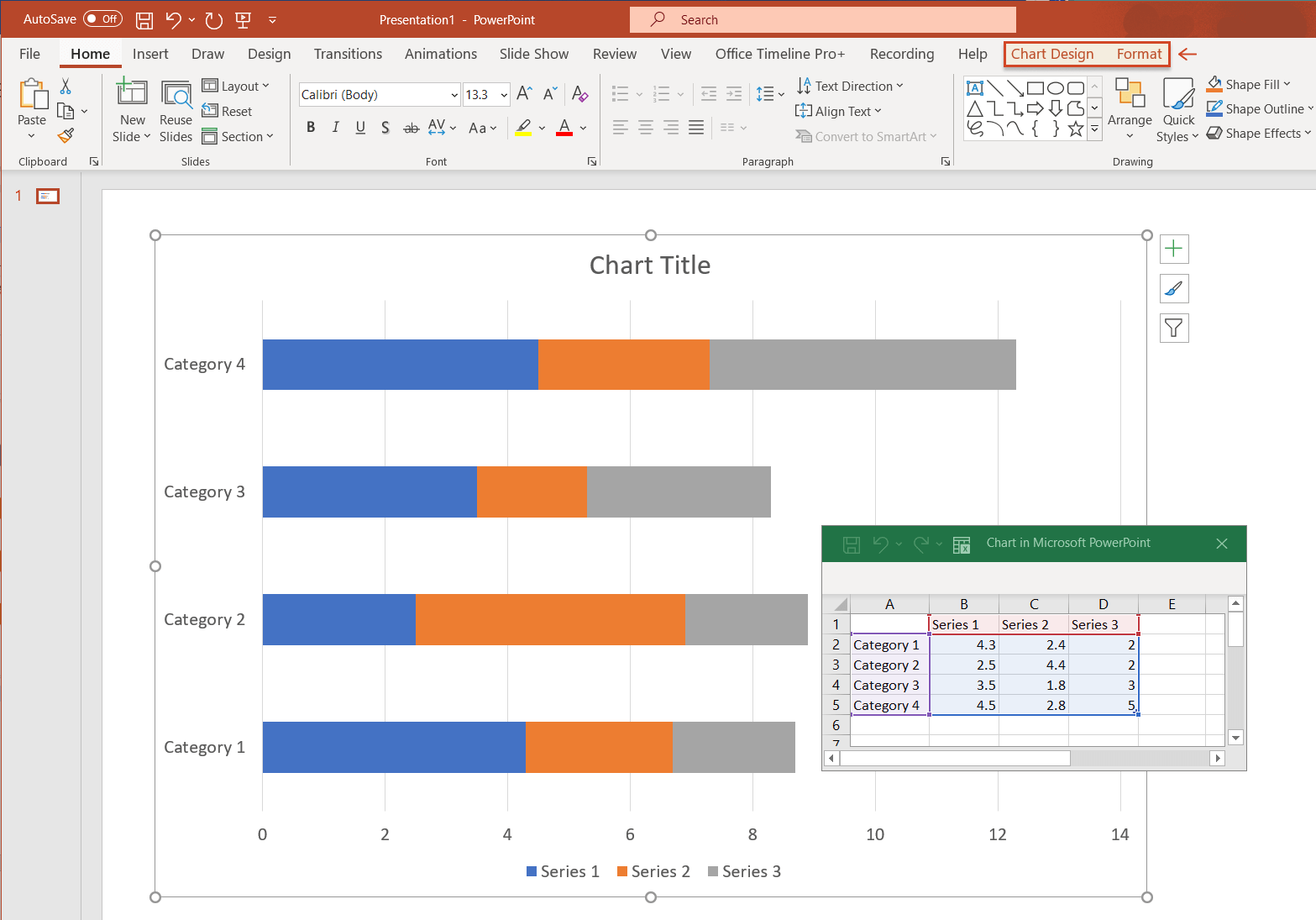Click the New Slide button
The image size is (1316, 920).
pyautogui.click(x=131, y=108)
